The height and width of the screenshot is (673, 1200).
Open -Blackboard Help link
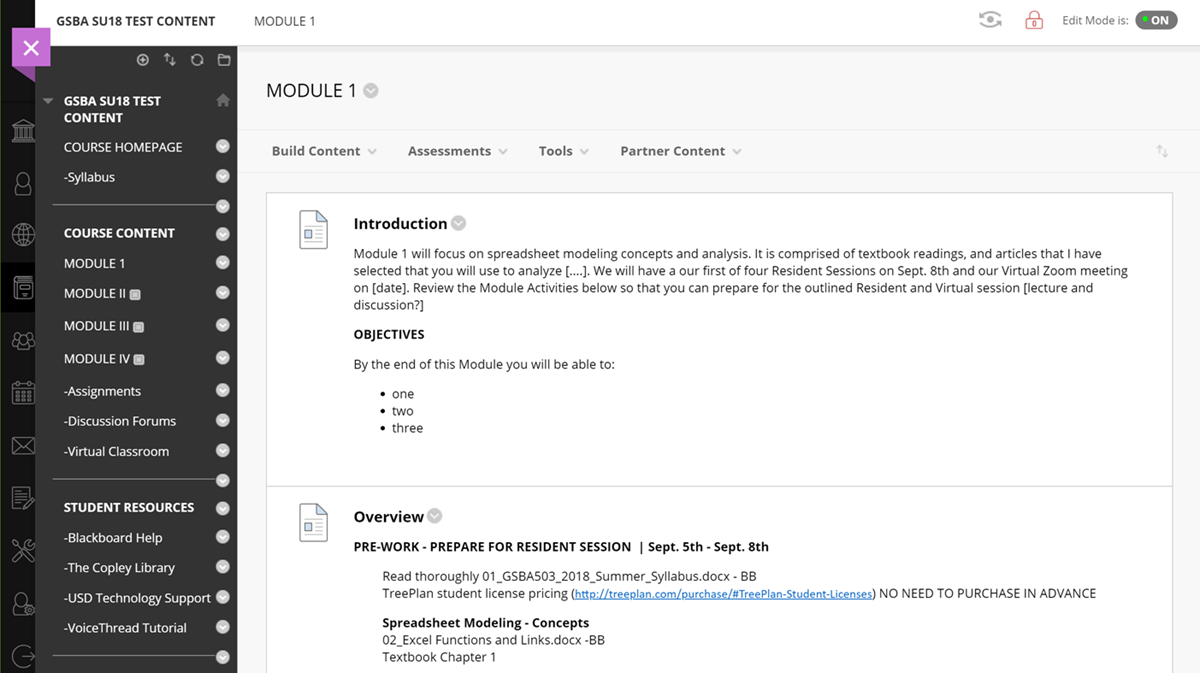click(113, 538)
